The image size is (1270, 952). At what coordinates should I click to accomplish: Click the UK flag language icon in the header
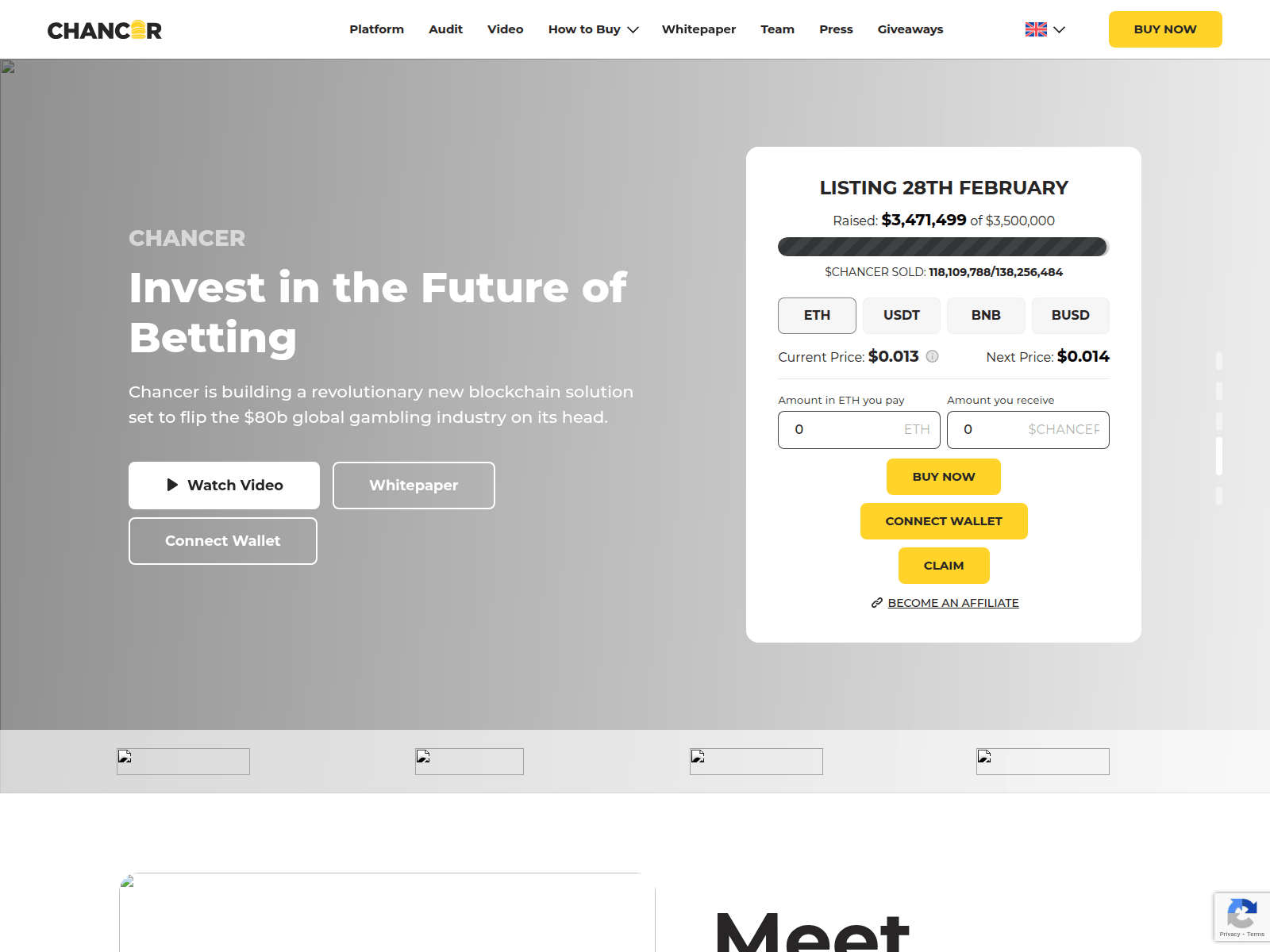(x=1035, y=29)
